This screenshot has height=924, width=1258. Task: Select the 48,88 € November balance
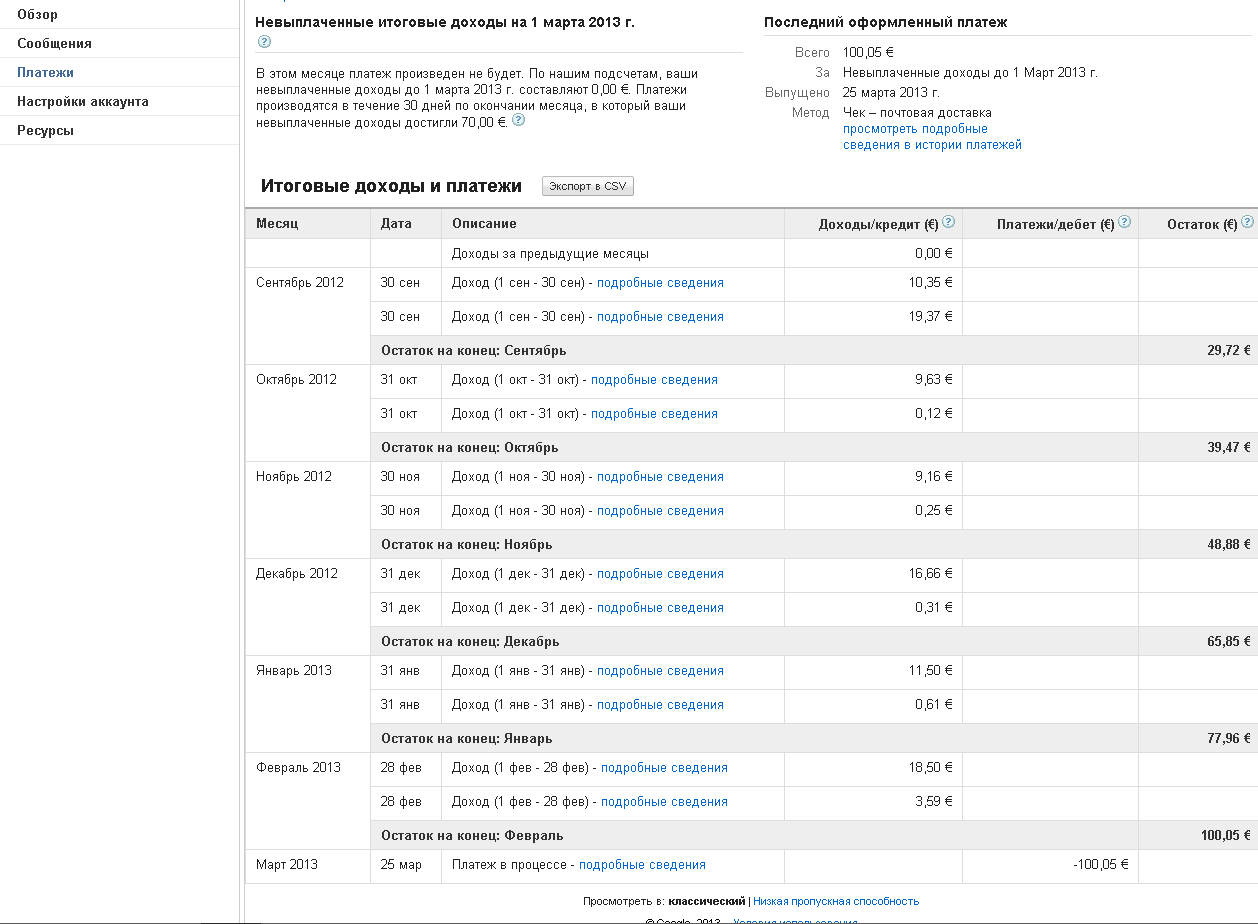point(1229,545)
